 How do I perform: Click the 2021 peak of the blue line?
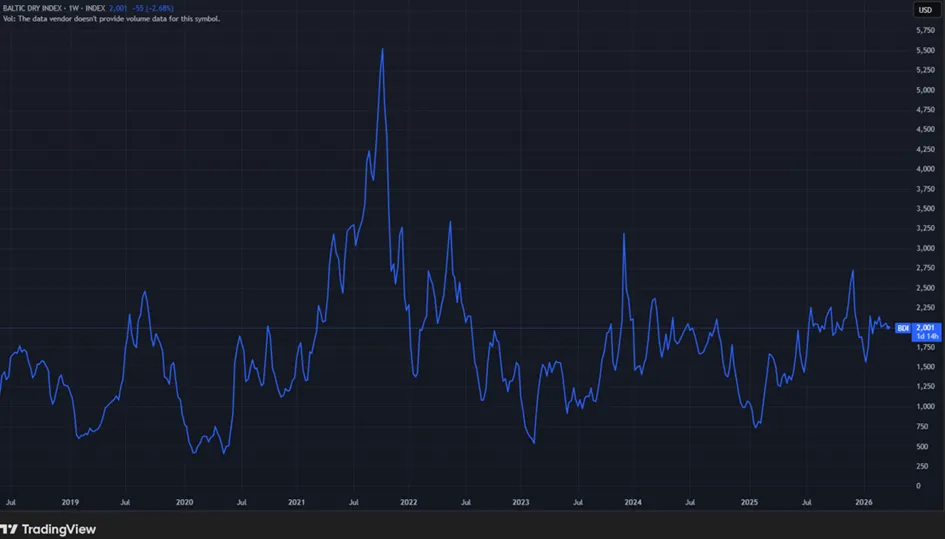(382, 49)
